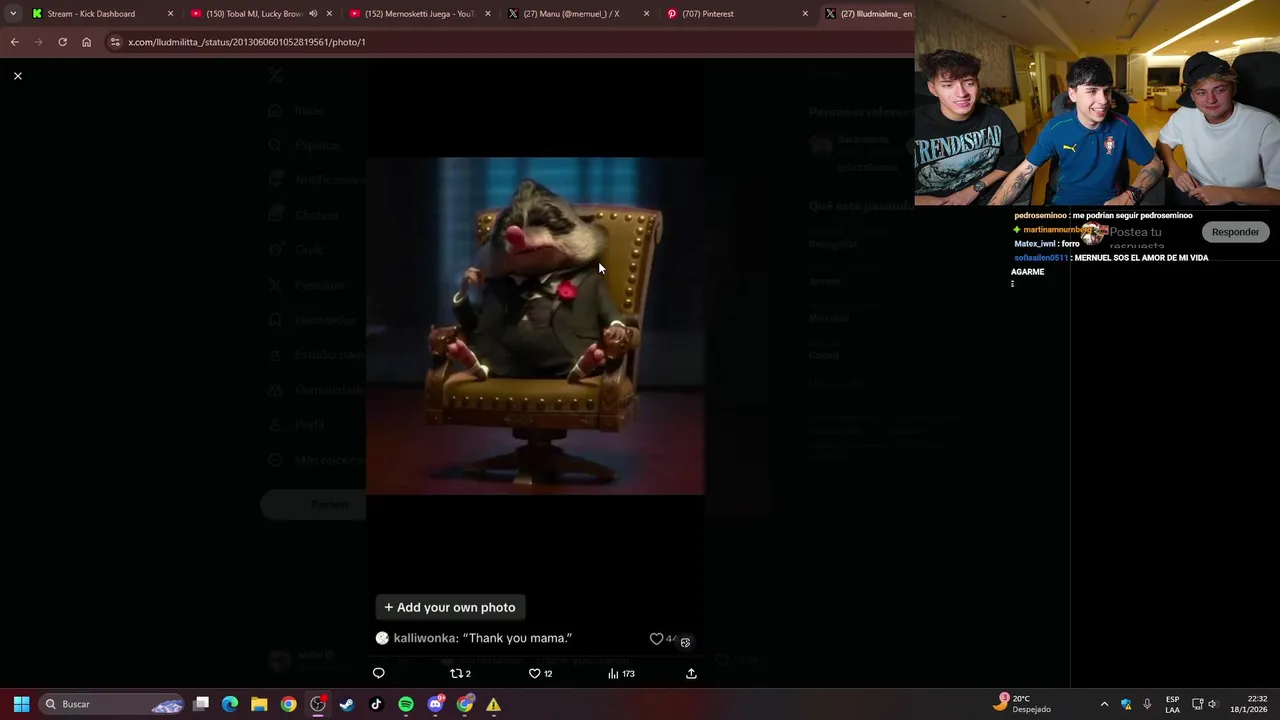Open the tab search dropdown arrow
Image resolution: width=1280 pixels, height=720 pixels.
(12, 14)
